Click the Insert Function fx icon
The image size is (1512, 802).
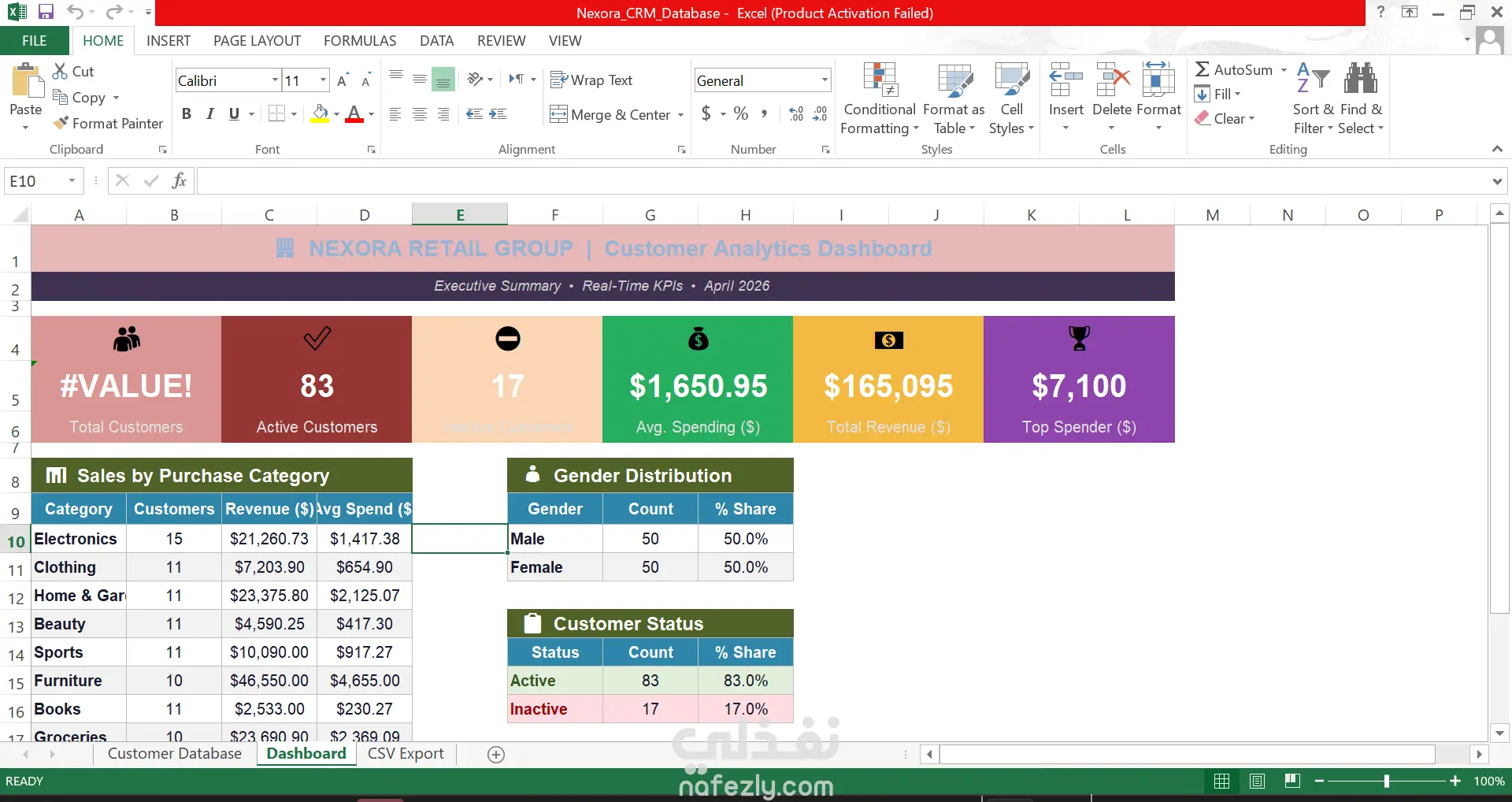click(x=180, y=180)
